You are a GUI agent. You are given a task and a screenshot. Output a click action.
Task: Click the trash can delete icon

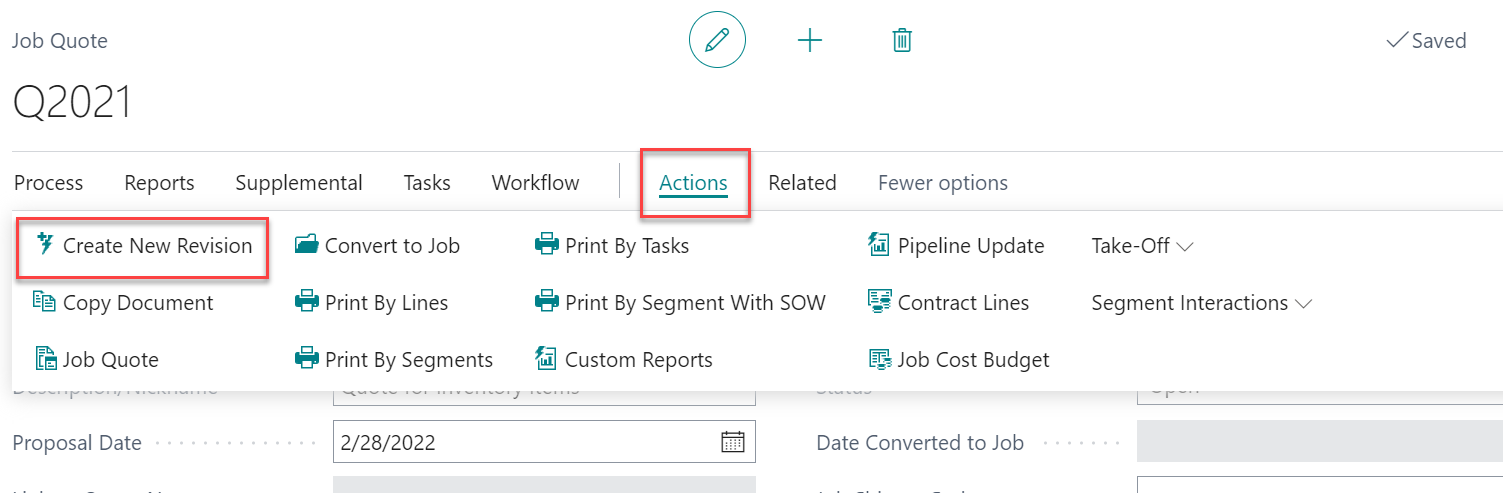902,41
